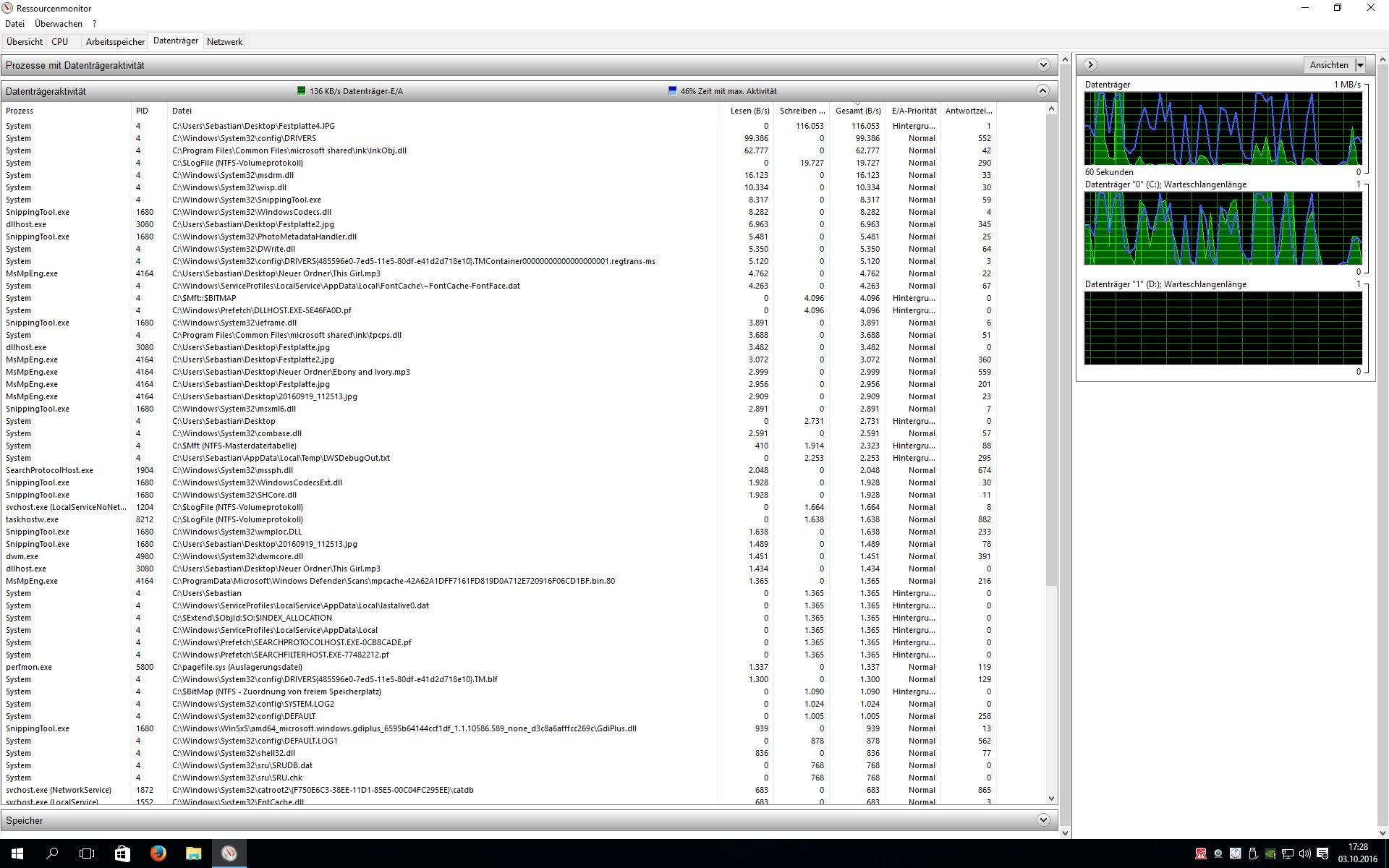Click the Ansichten button
Image resolution: width=1389 pixels, height=868 pixels.
pyautogui.click(x=1328, y=65)
